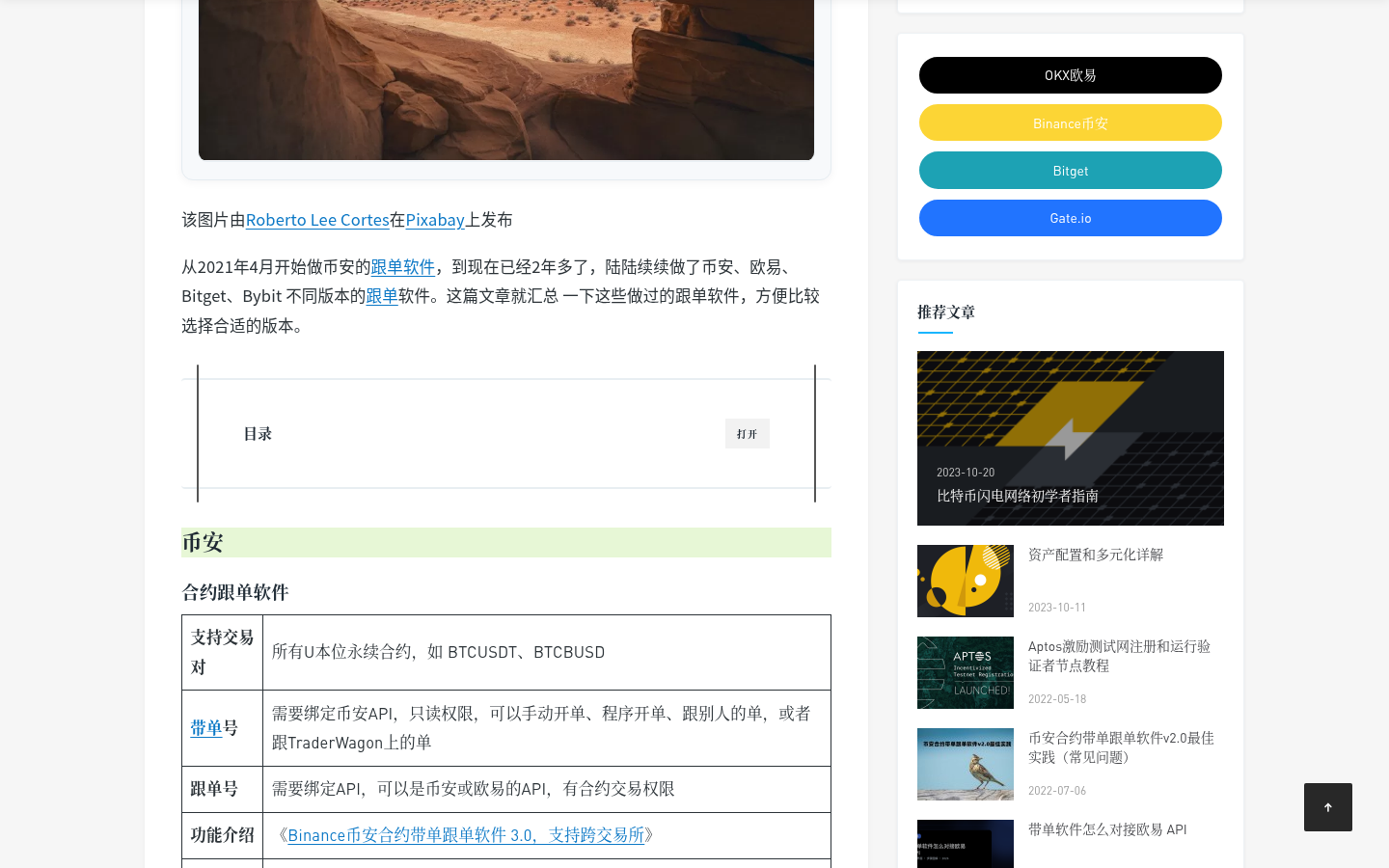This screenshot has width=1389, height=868.
Task: Open Binance币安合约带单跟单软件 3.0 link
Action: (x=466, y=835)
